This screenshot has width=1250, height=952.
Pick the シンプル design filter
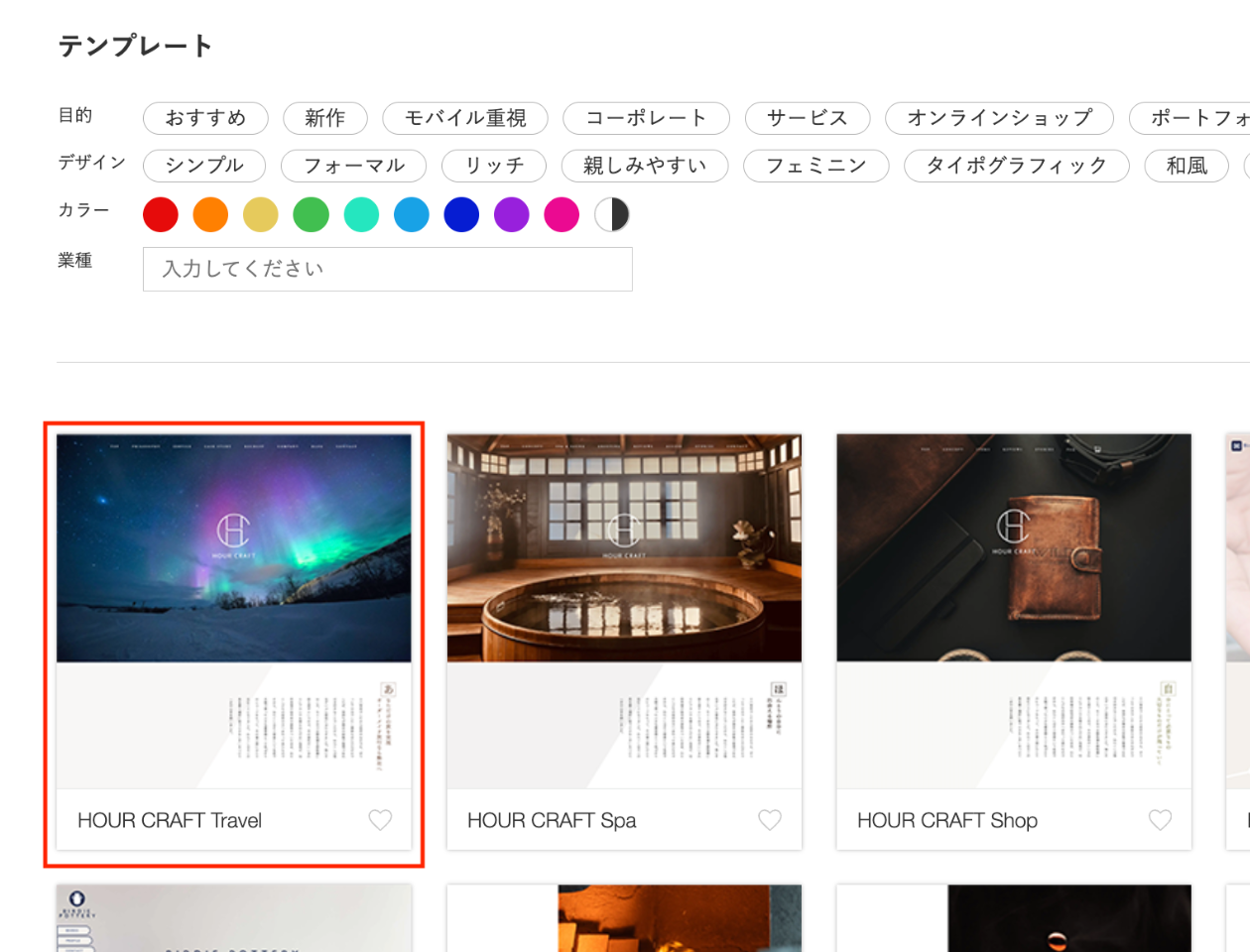coord(204,166)
